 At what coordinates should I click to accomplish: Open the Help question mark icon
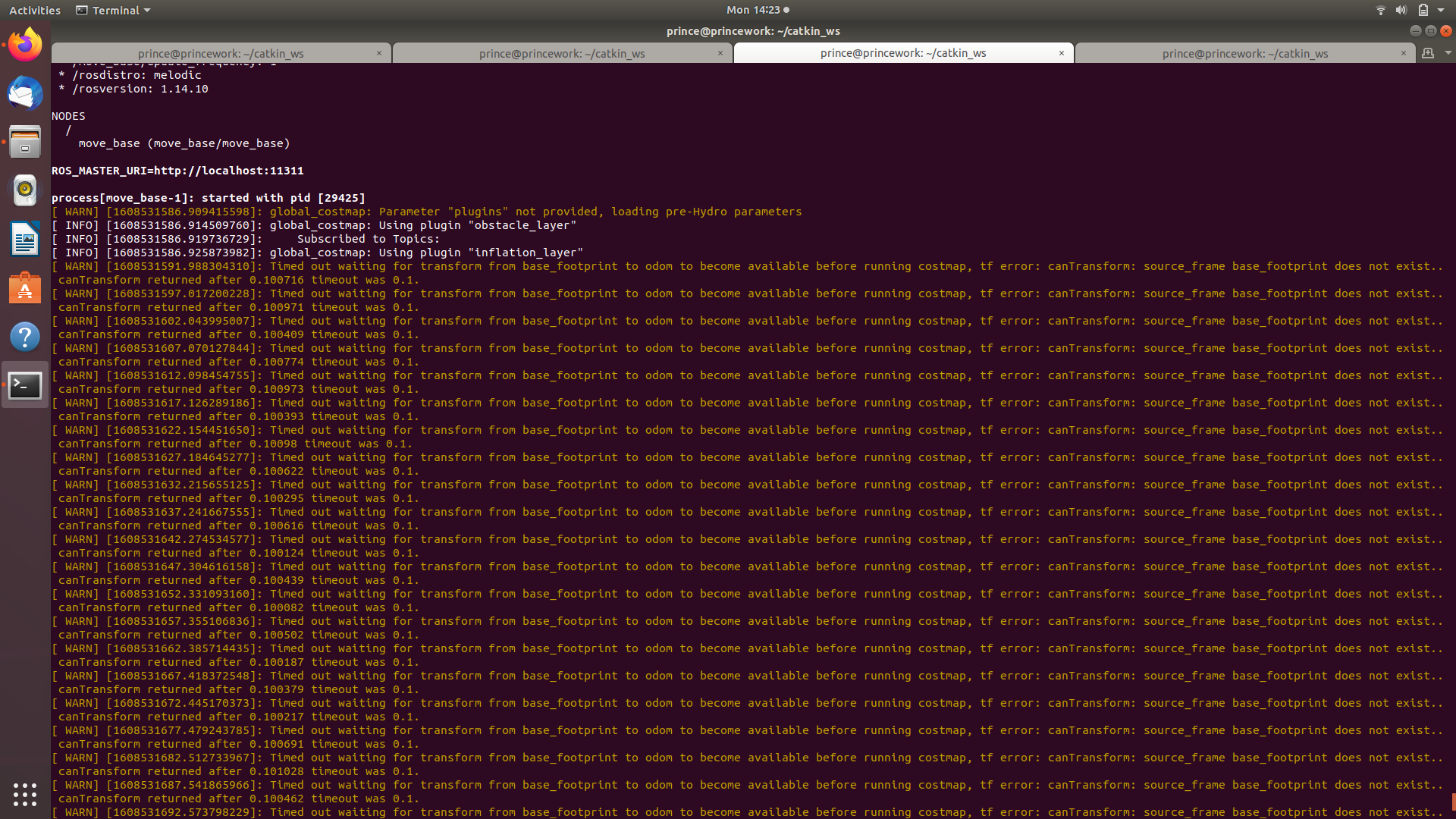25,337
